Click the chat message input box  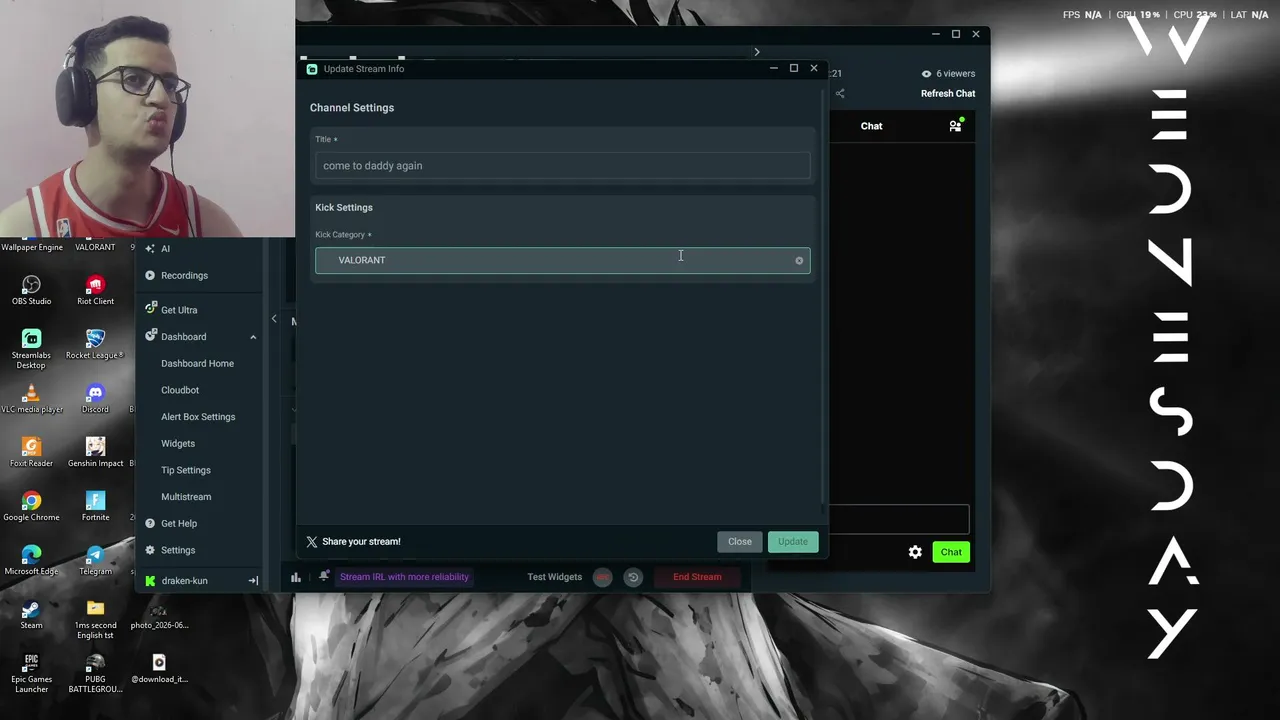coord(897,520)
